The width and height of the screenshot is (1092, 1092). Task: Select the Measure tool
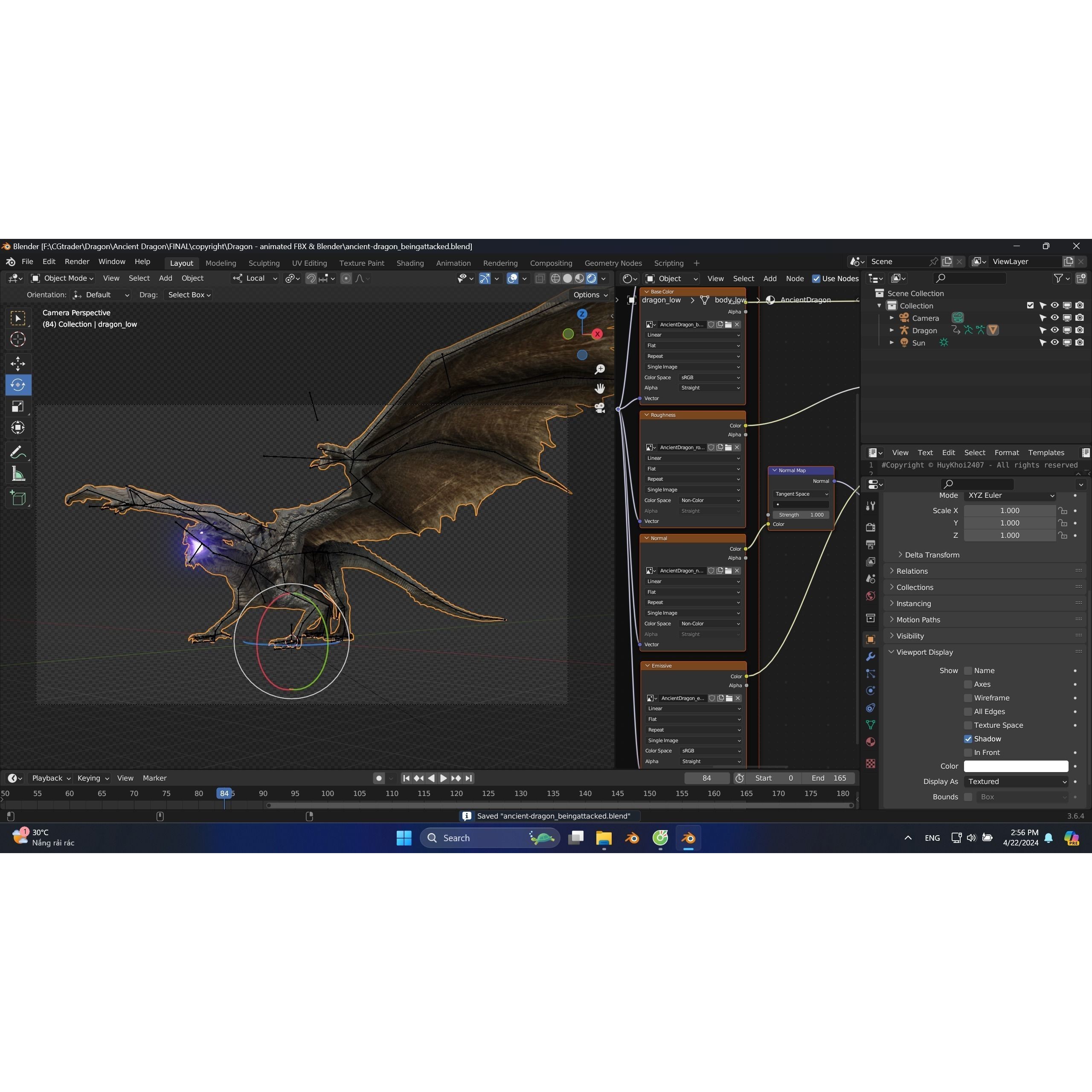(18, 473)
